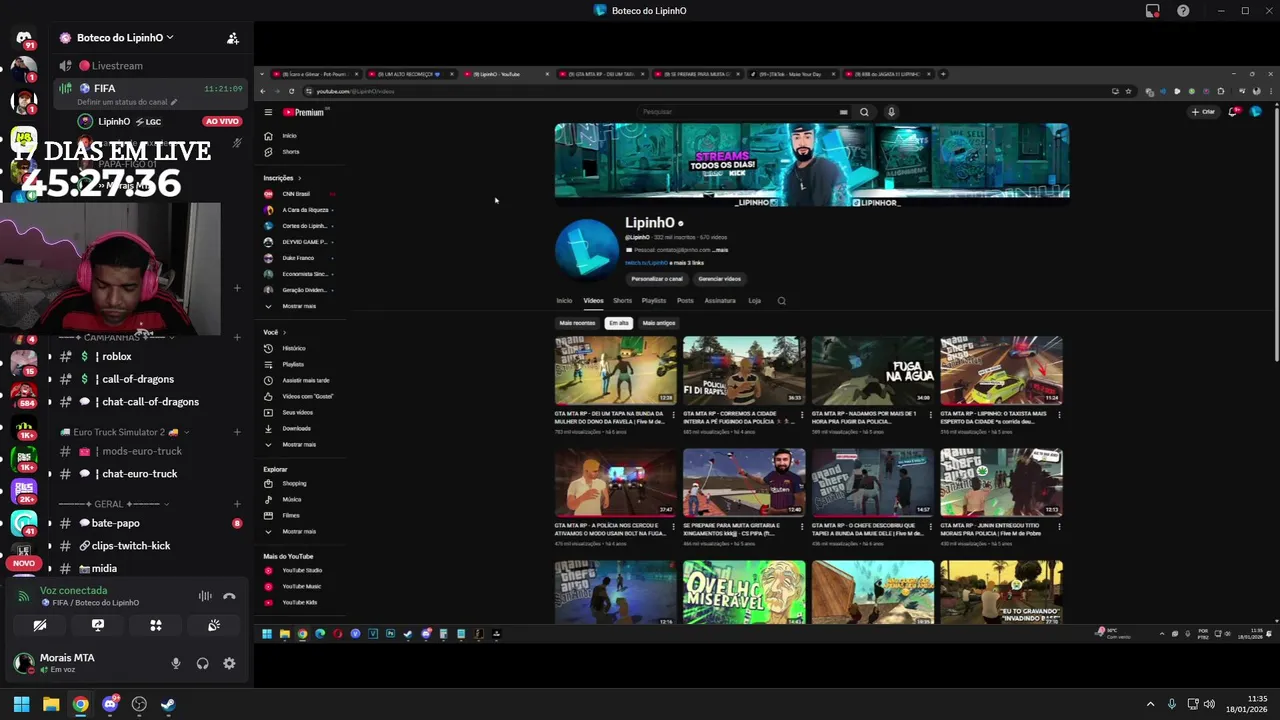Toggle Discord microphone mute
Viewport: 1280px width, 720px height.
click(176, 663)
